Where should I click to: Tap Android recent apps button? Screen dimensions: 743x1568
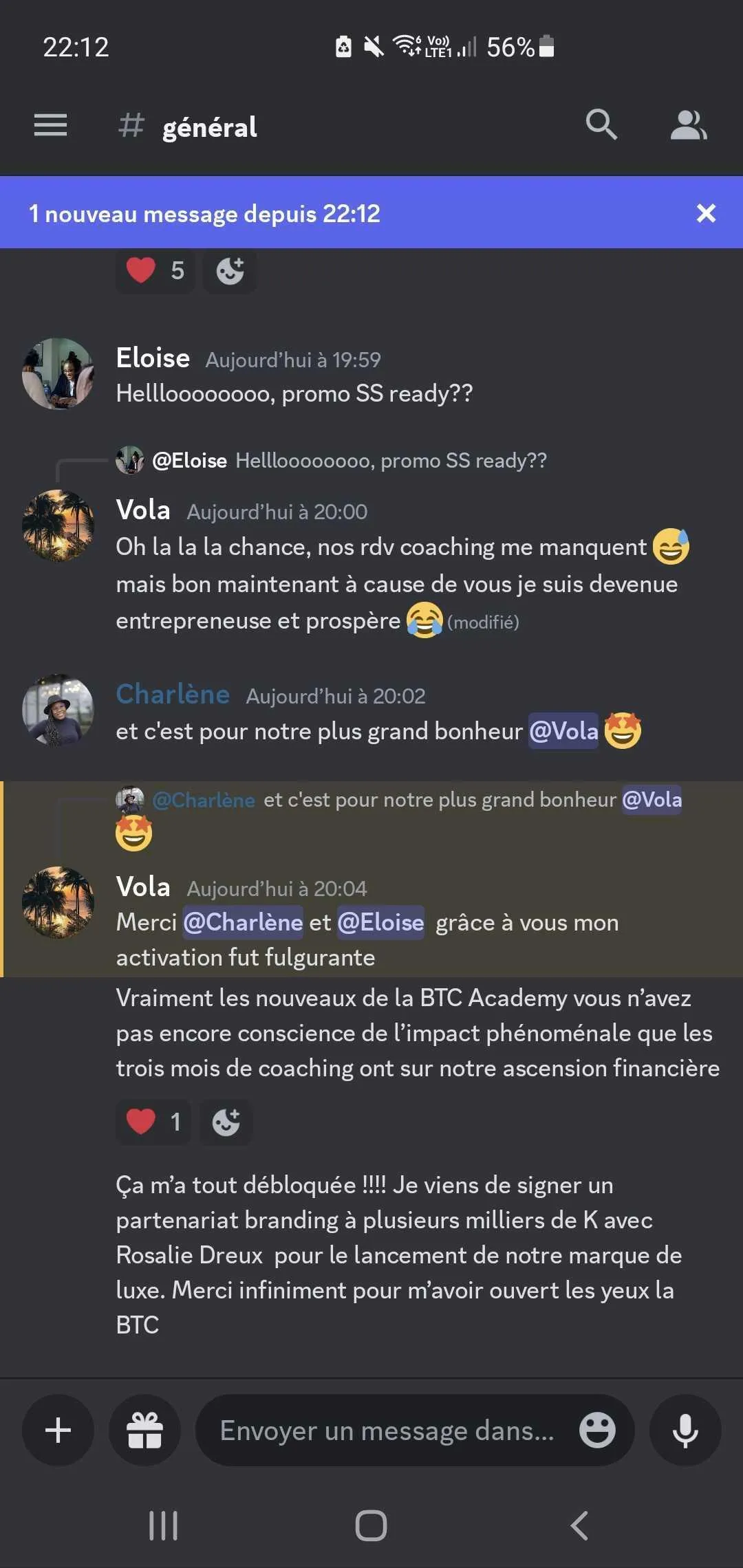pyautogui.click(x=164, y=1525)
